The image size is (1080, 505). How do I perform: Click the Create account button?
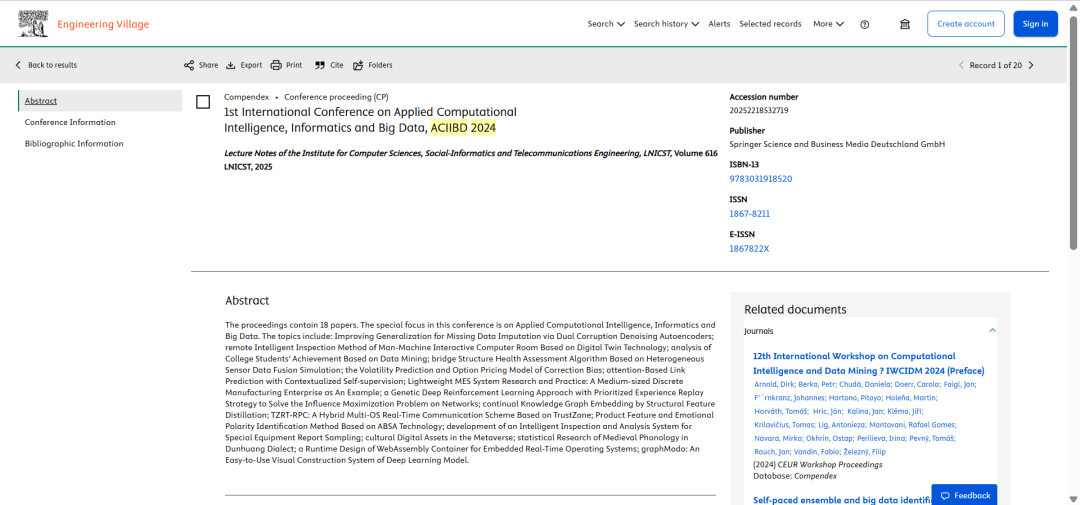tap(966, 24)
